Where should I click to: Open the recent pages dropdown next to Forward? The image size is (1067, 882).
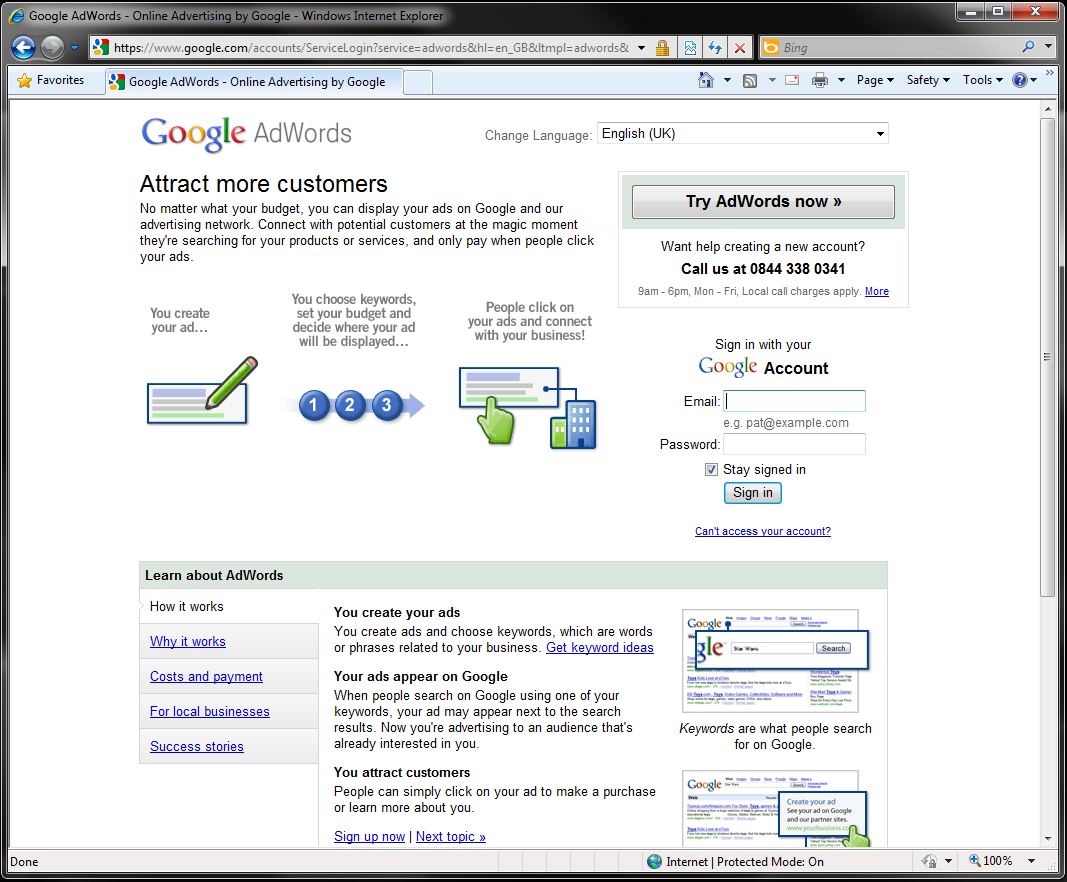pos(74,48)
